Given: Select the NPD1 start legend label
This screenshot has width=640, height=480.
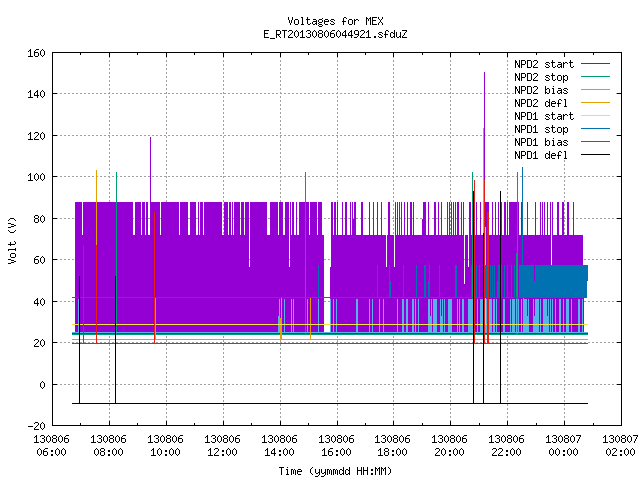Looking at the screenshot, I should [x=544, y=116].
